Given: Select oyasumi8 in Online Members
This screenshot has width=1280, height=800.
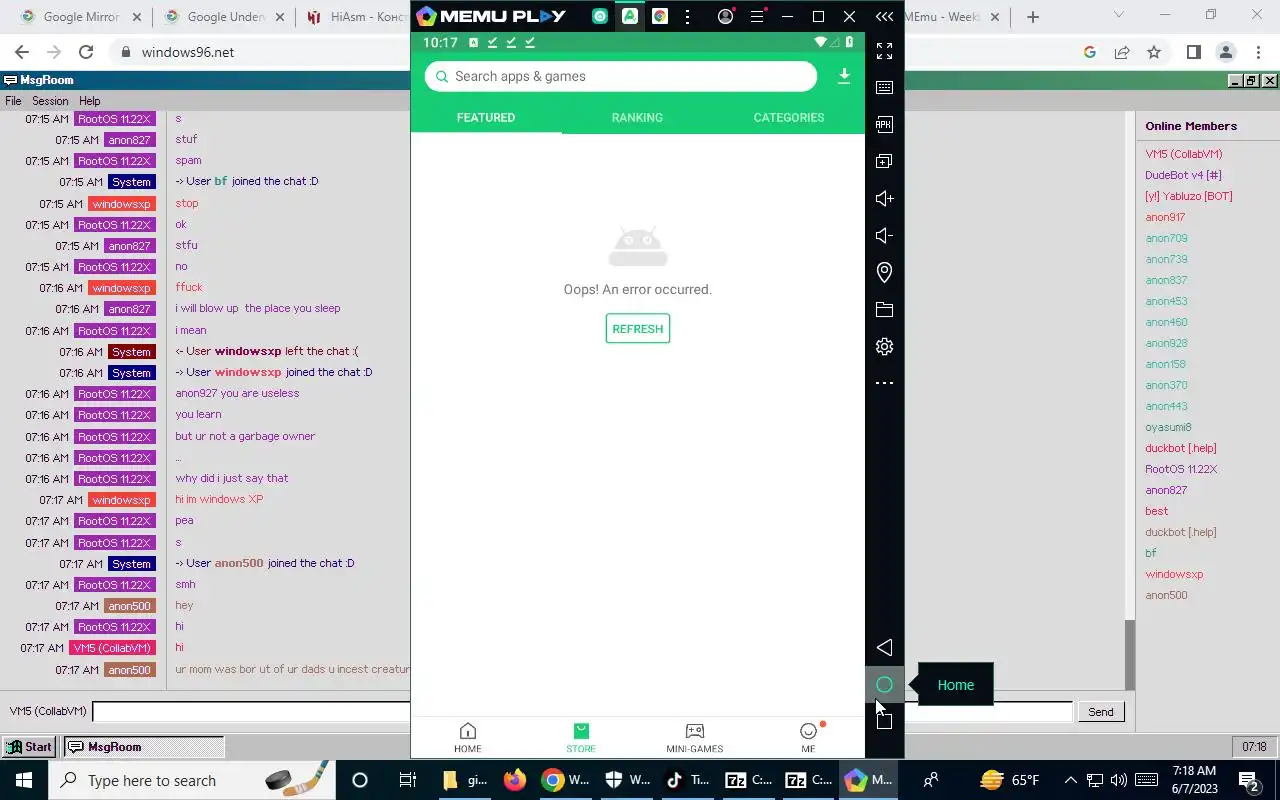Looking at the screenshot, I should [1168, 427].
